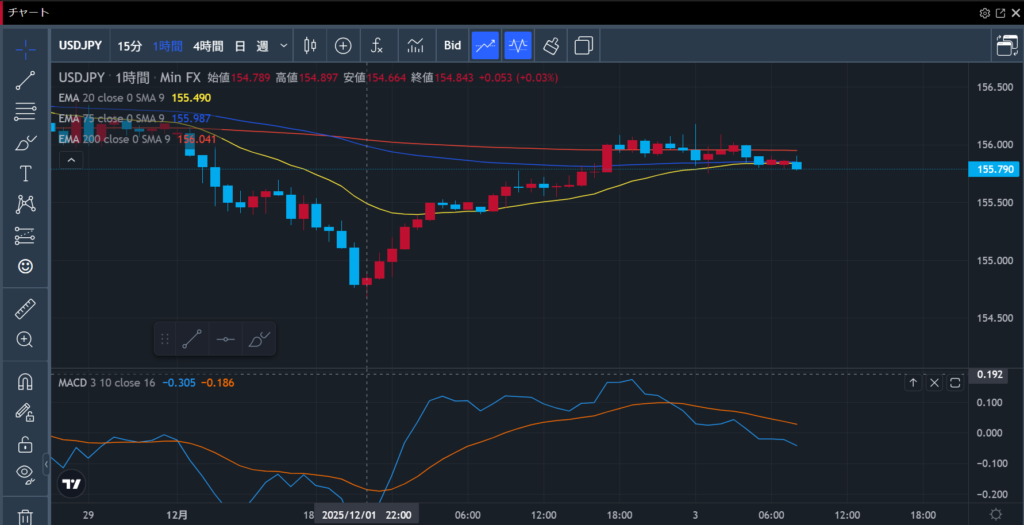Collapse the indicator legend chevron

pyautogui.click(x=70, y=159)
